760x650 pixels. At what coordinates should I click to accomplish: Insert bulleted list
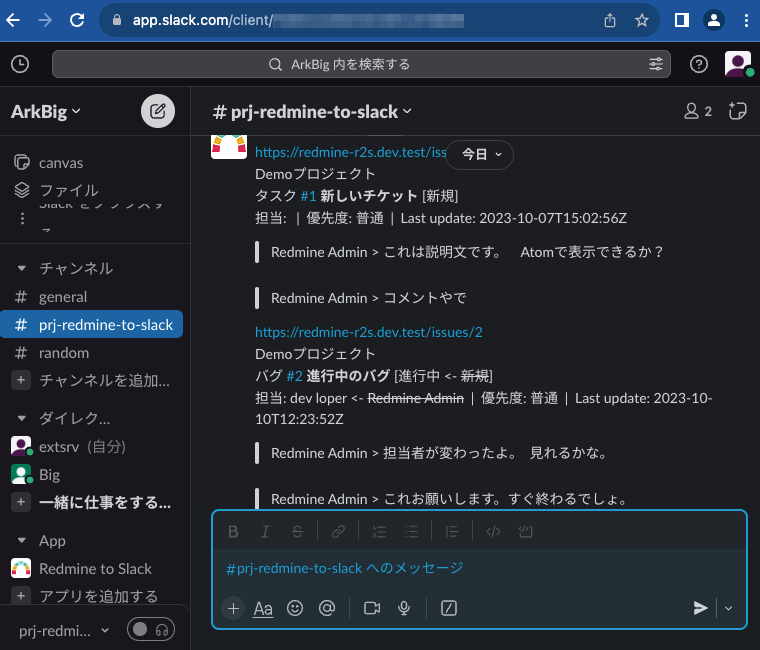click(412, 532)
